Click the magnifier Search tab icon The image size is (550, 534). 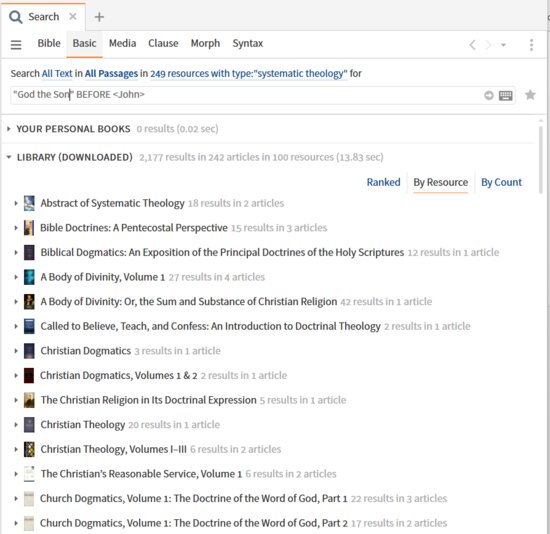[15, 17]
